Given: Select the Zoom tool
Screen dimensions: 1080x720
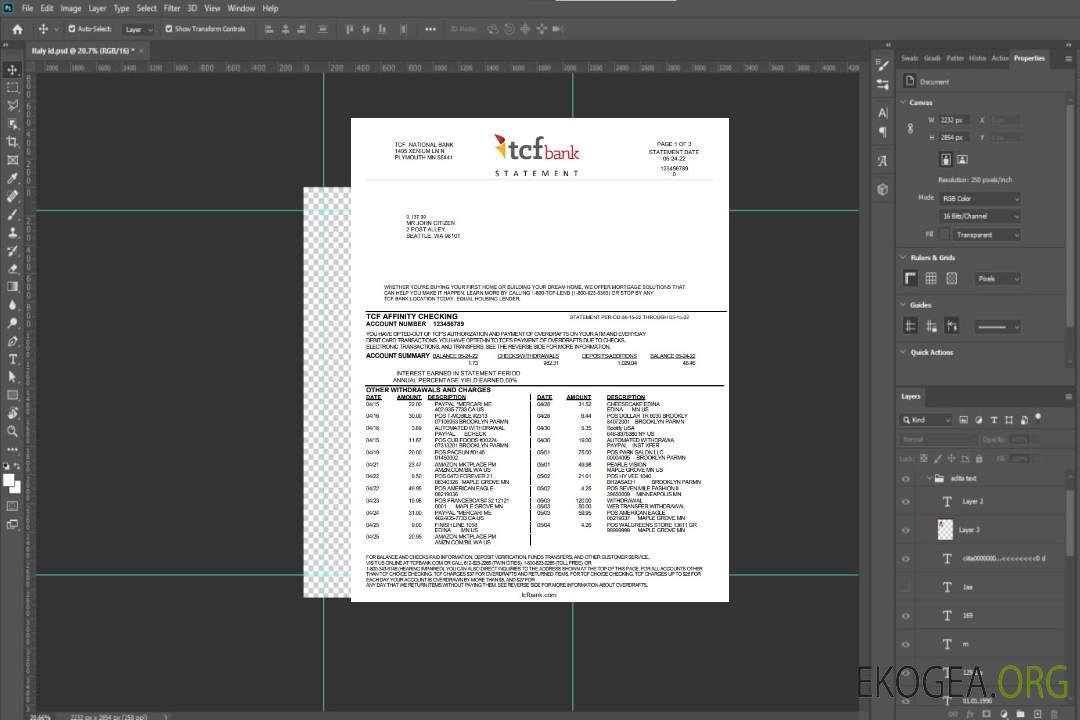Looking at the screenshot, I should click(x=12, y=431).
